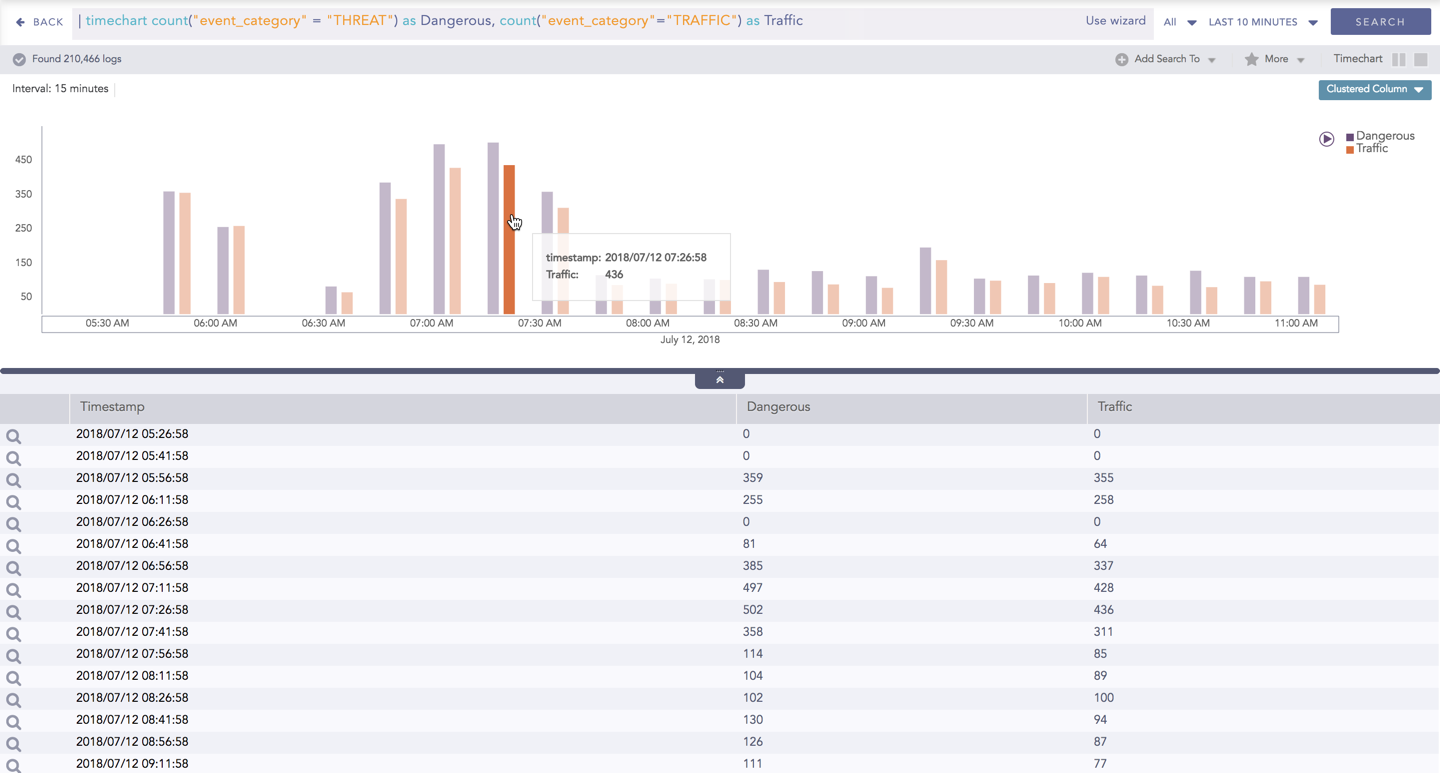Click the play icon beside the legend
This screenshot has height=773, width=1441.
(1326, 139)
